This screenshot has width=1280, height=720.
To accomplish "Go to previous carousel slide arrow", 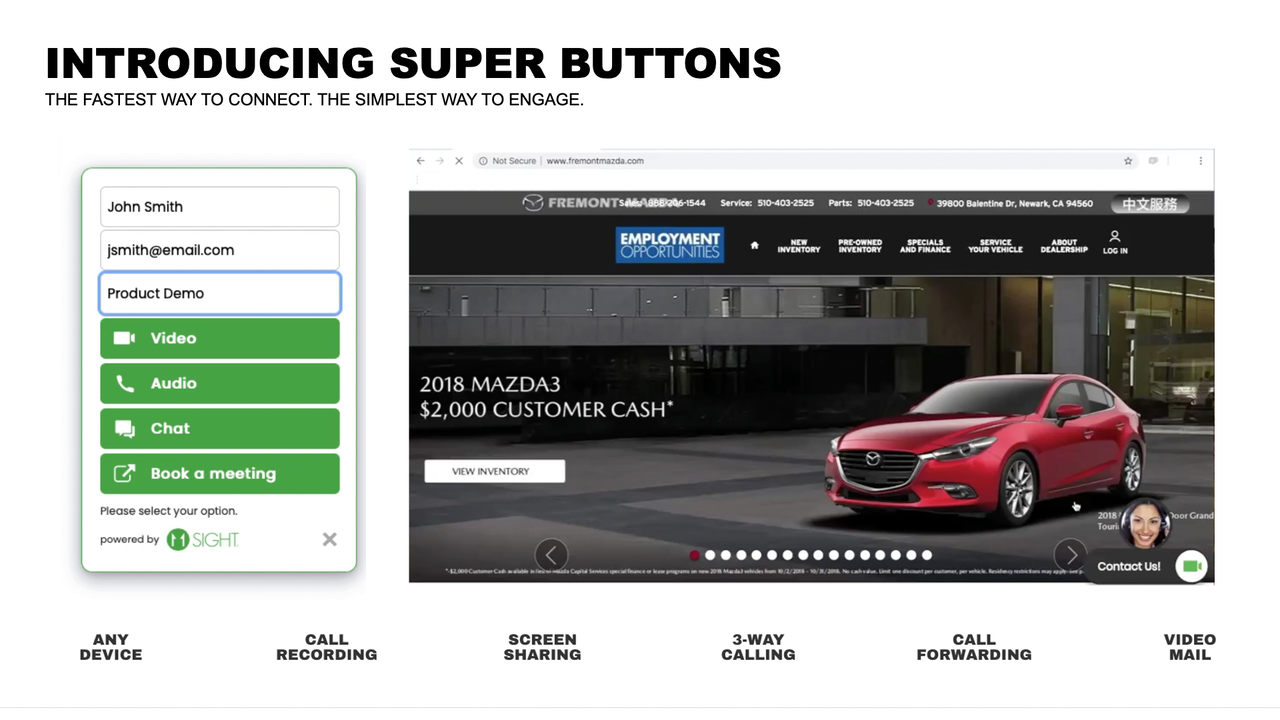I will click(x=551, y=554).
